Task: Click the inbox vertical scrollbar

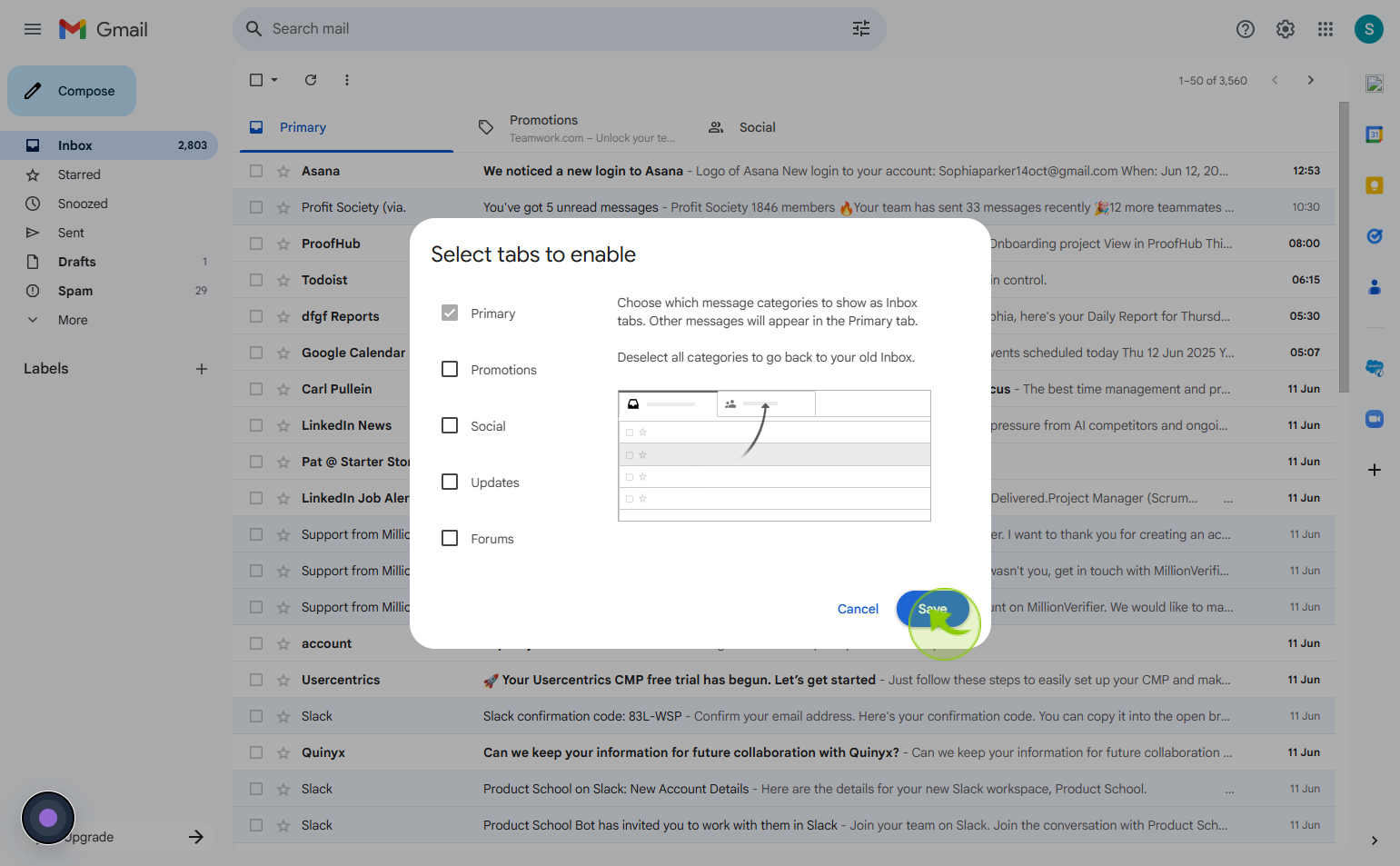Action: click(1344, 247)
